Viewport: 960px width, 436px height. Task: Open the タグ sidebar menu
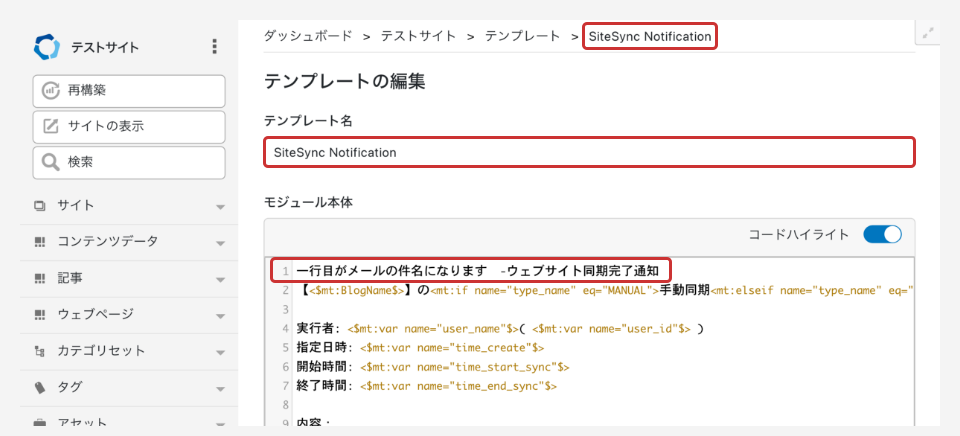(x=70, y=387)
